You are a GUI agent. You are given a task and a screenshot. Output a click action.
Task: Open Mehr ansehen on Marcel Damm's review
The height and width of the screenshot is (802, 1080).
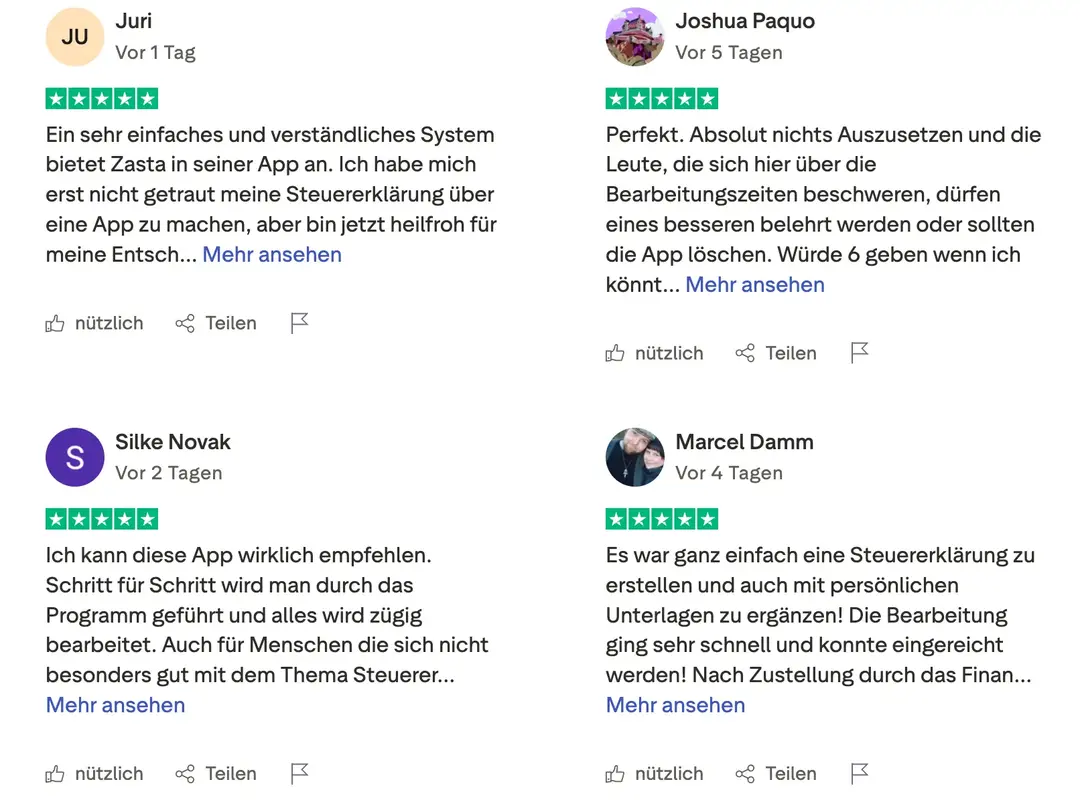tap(676, 705)
